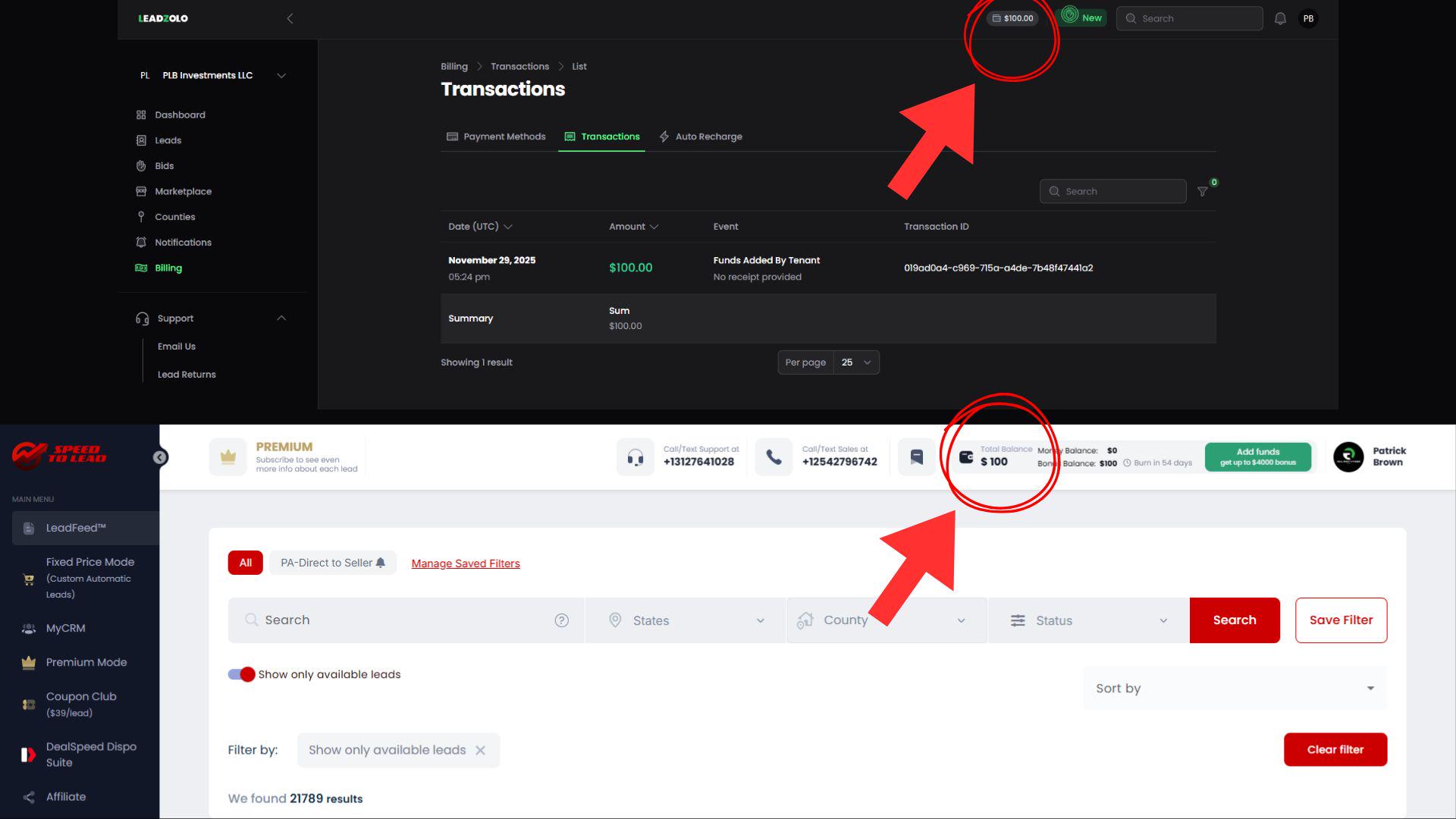This screenshot has width=1456, height=819.
Task: Open the Manage Saved Filters link
Action: pyautogui.click(x=466, y=563)
